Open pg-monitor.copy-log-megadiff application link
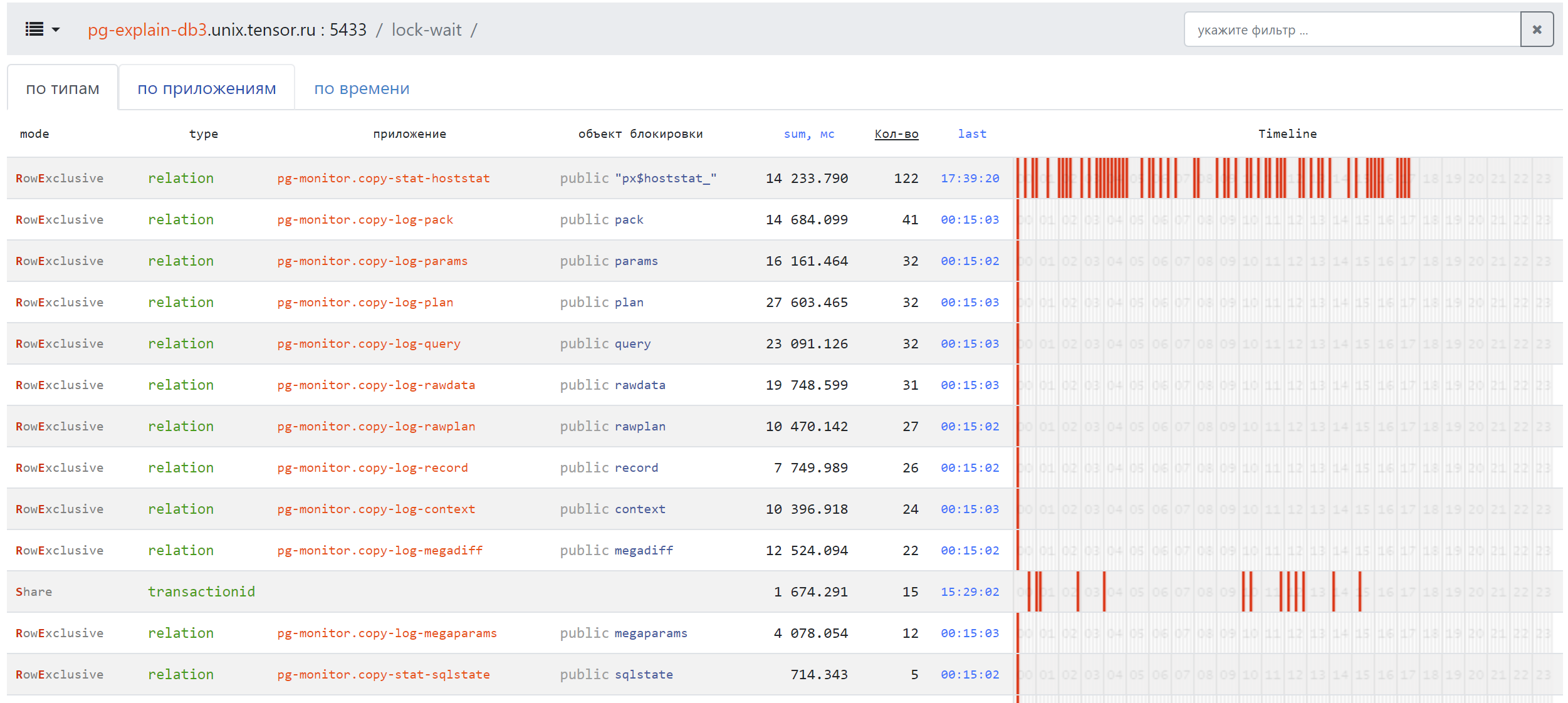 (x=380, y=550)
